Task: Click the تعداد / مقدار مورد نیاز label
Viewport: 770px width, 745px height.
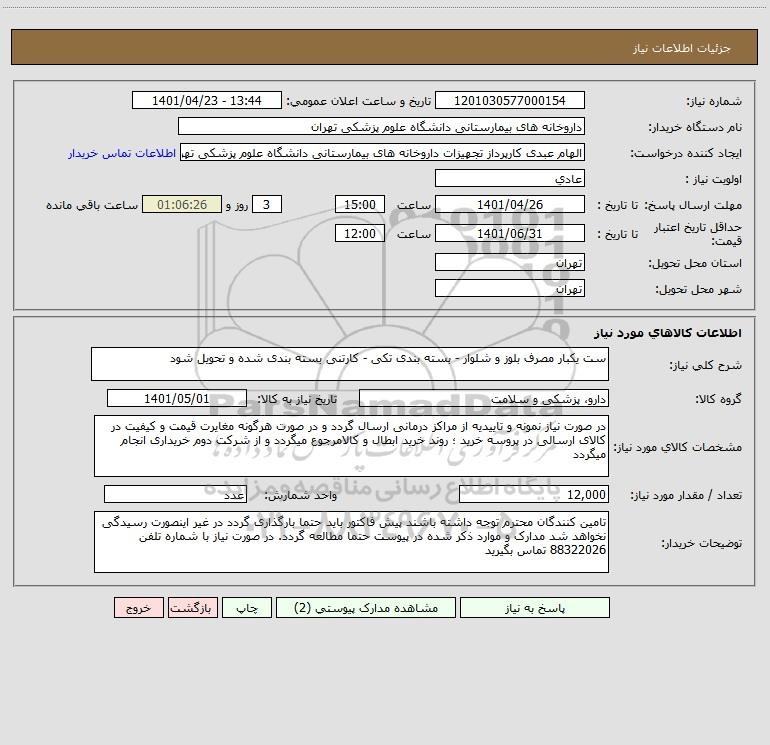Action: [686, 495]
